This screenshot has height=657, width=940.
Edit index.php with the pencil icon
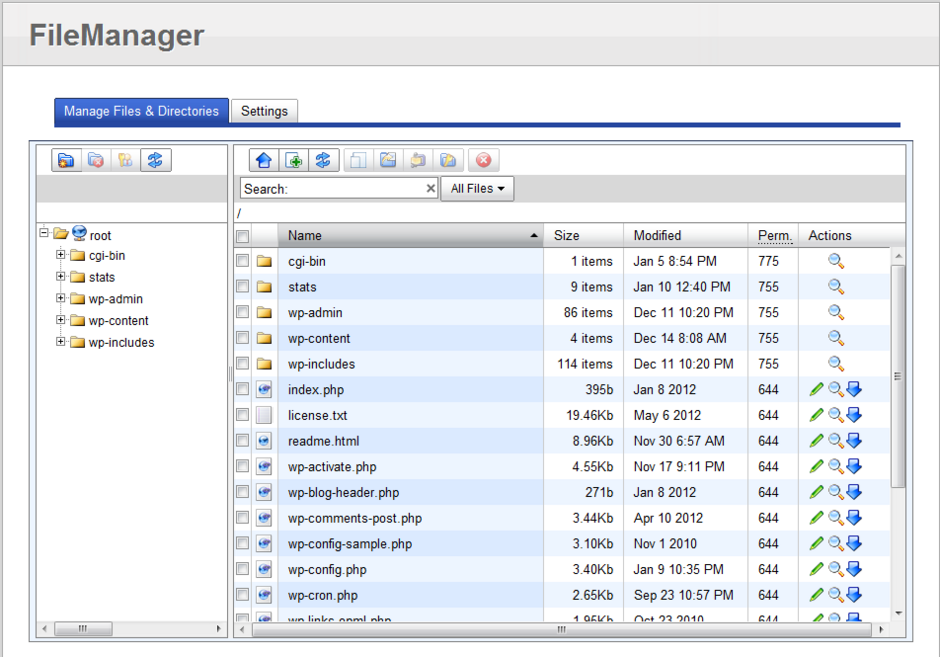coord(816,390)
